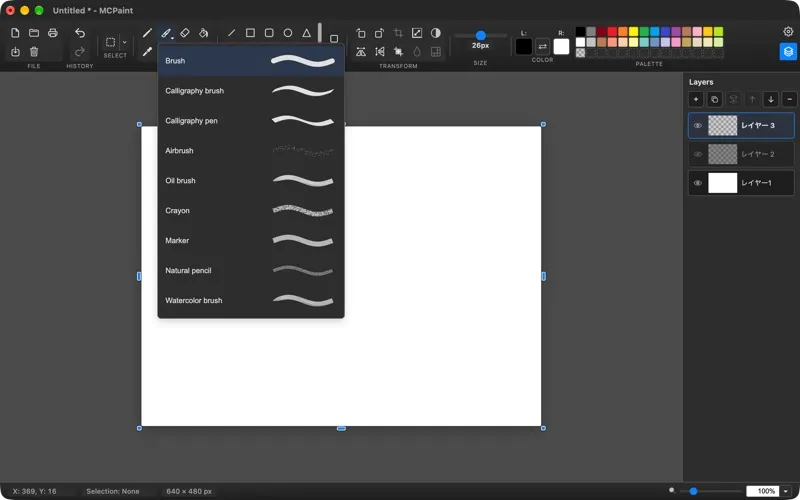Select Calligraphy pen from the menu
800x500 pixels.
(251, 121)
